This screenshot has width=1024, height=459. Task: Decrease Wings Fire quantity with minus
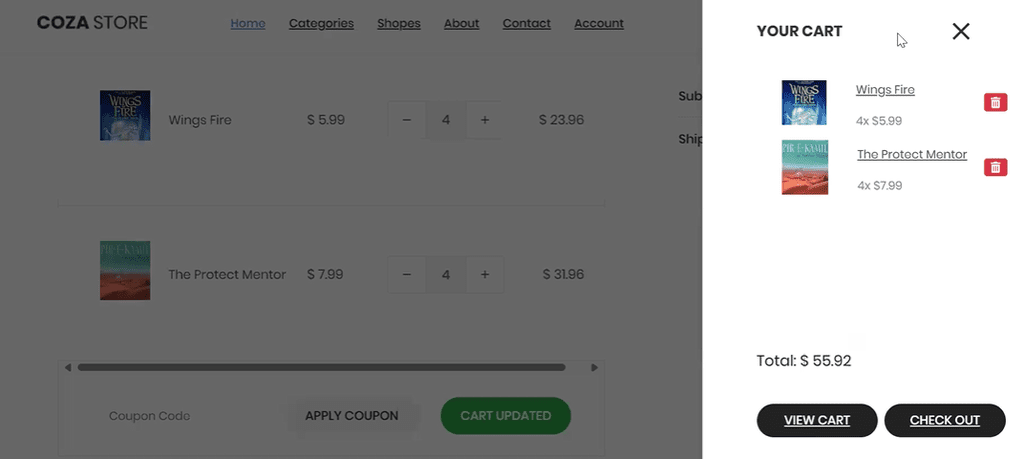pos(406,120)
